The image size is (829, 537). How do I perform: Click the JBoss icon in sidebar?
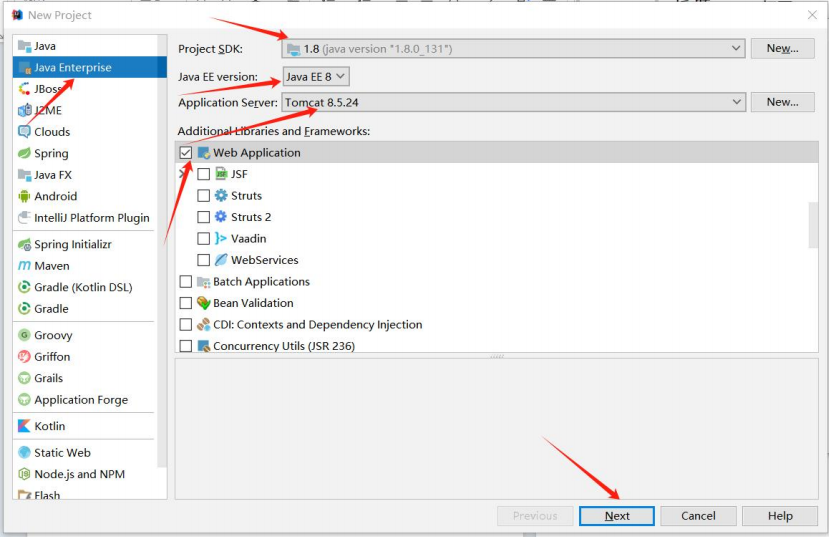(24, 89)
